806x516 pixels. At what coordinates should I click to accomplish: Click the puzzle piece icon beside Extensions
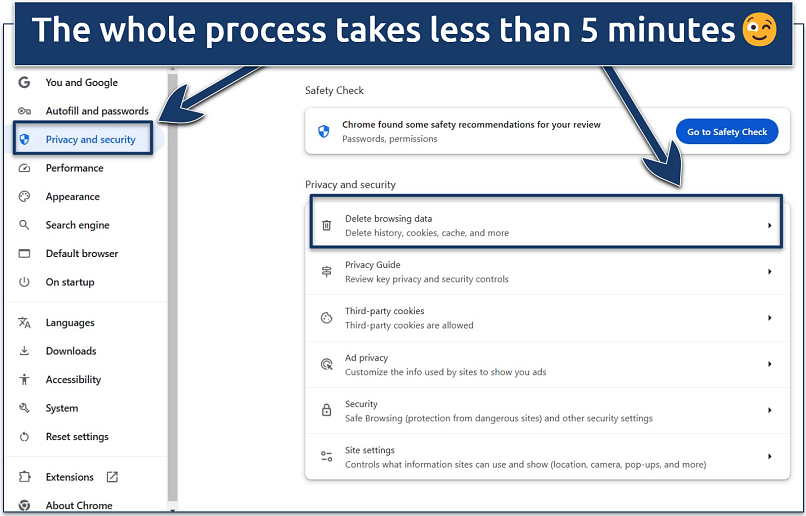click(24, 477)
